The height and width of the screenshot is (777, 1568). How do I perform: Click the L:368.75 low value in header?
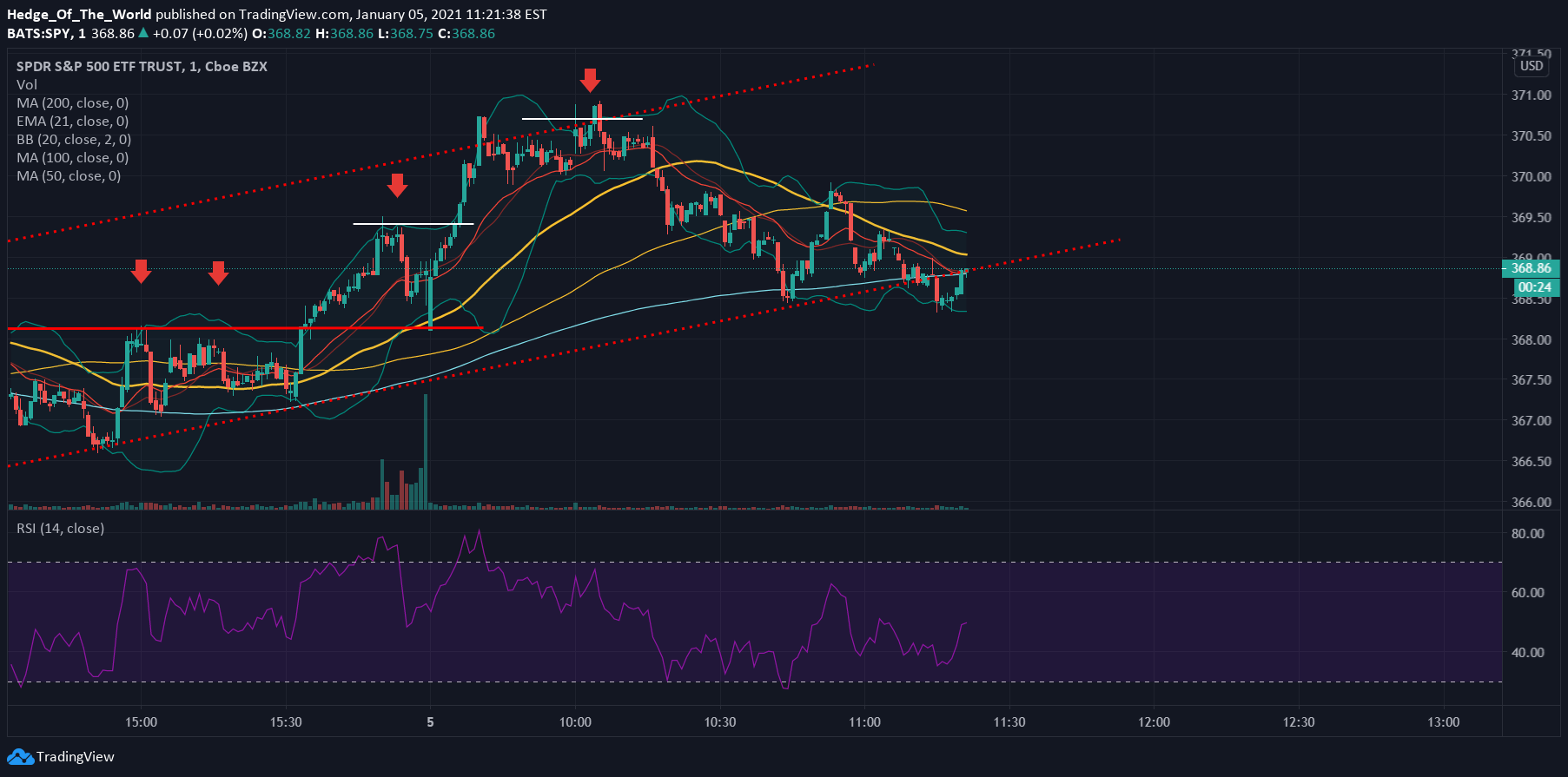click(x=405, y=34)
